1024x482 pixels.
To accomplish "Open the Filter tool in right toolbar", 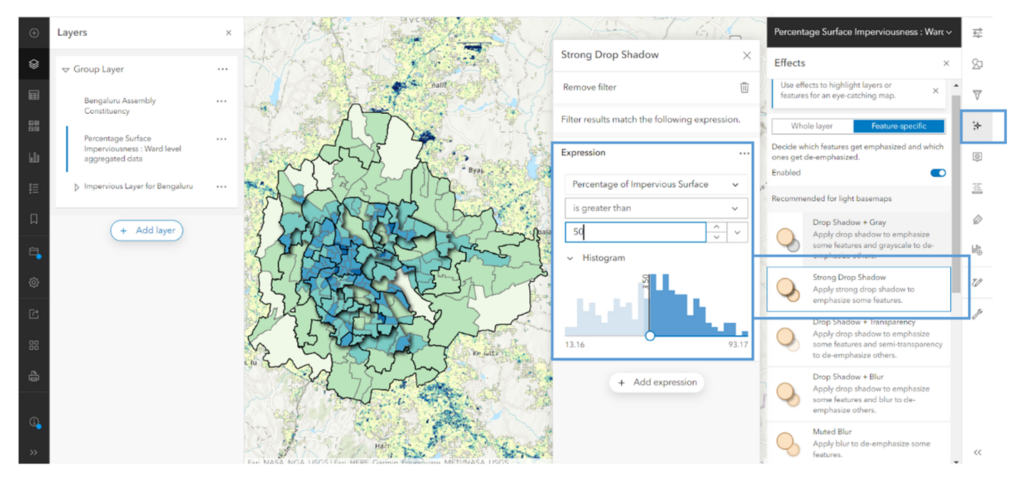I will coord(977,95).
